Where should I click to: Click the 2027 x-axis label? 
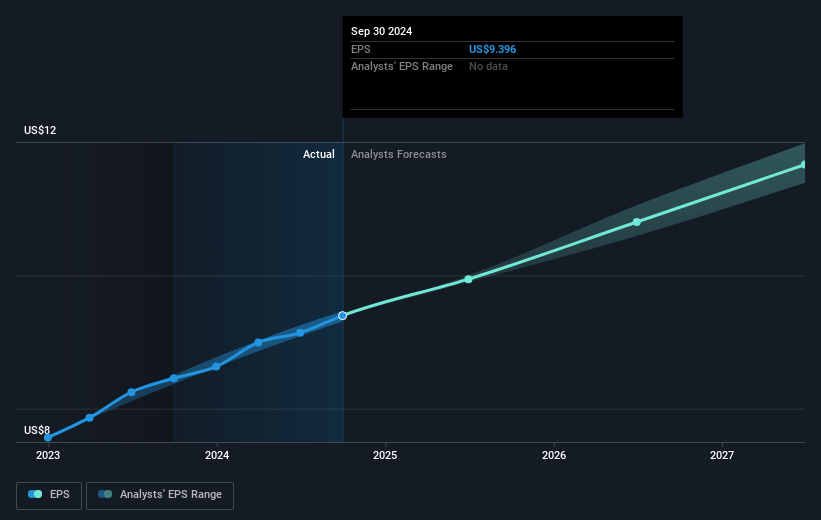point(722,455)
